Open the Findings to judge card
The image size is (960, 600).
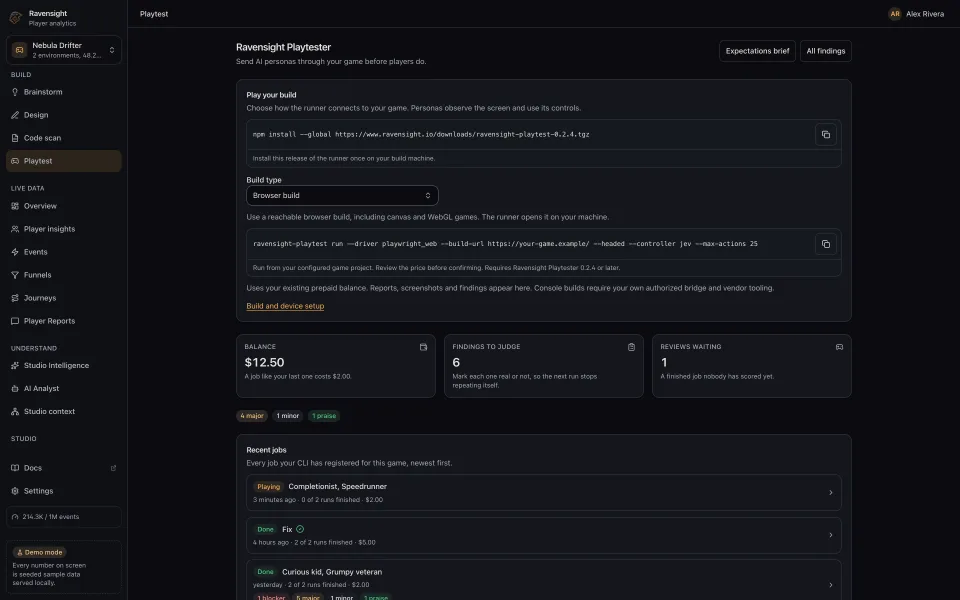544,366
